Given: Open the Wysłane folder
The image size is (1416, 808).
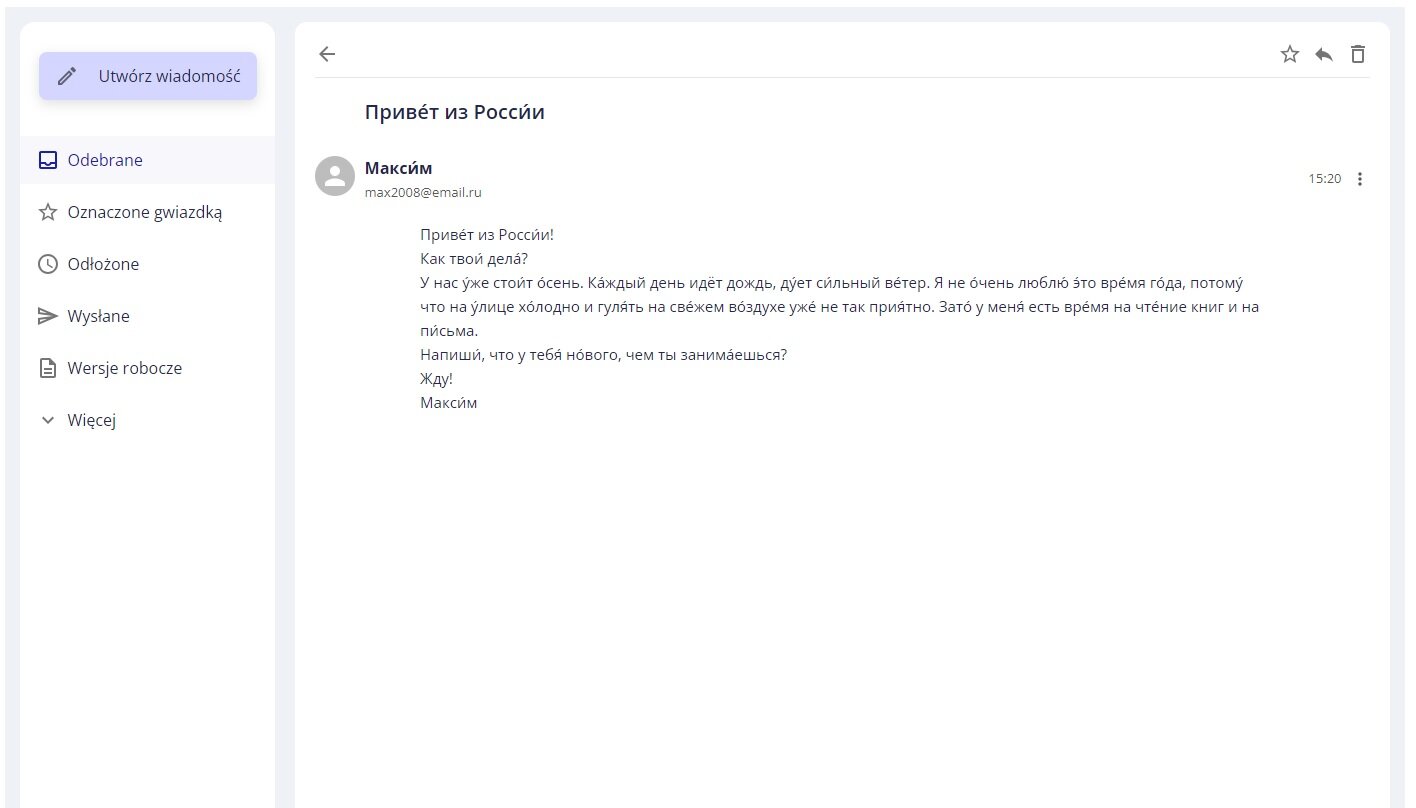Looking at the screenshot, I should (98, 316).
